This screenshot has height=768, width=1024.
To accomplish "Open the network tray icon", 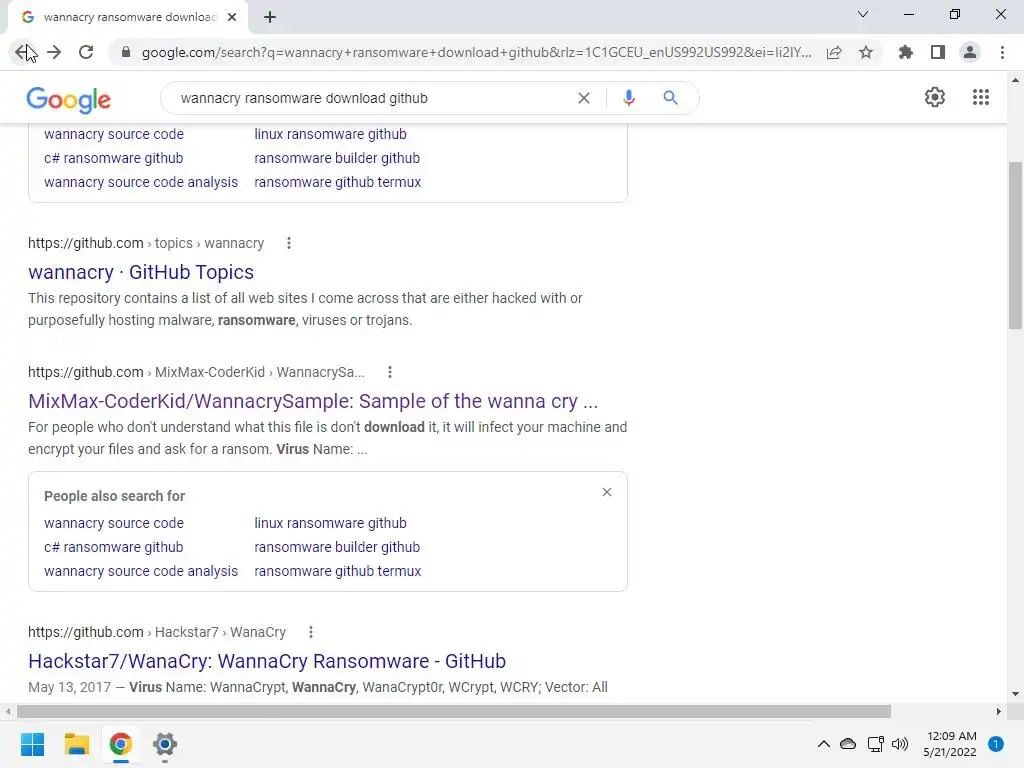I will (875, 744).
